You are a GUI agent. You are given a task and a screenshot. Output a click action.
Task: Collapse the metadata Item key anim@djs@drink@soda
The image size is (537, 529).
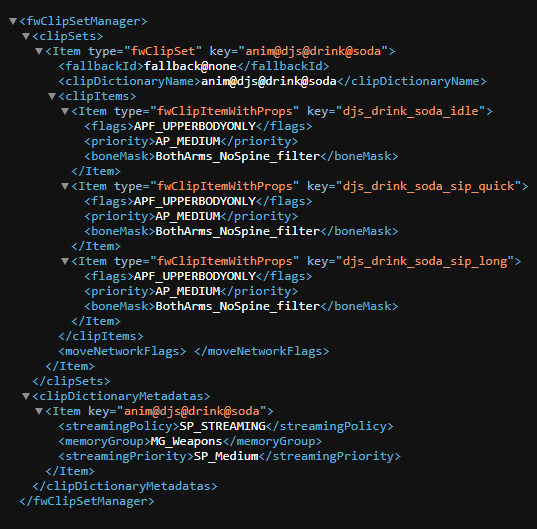click(x=39, y=411)
